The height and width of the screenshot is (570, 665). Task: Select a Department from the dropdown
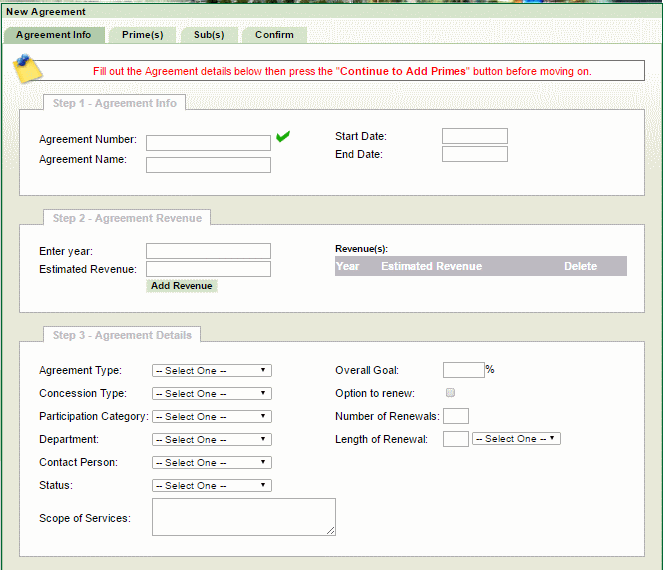tap(211, 440)
